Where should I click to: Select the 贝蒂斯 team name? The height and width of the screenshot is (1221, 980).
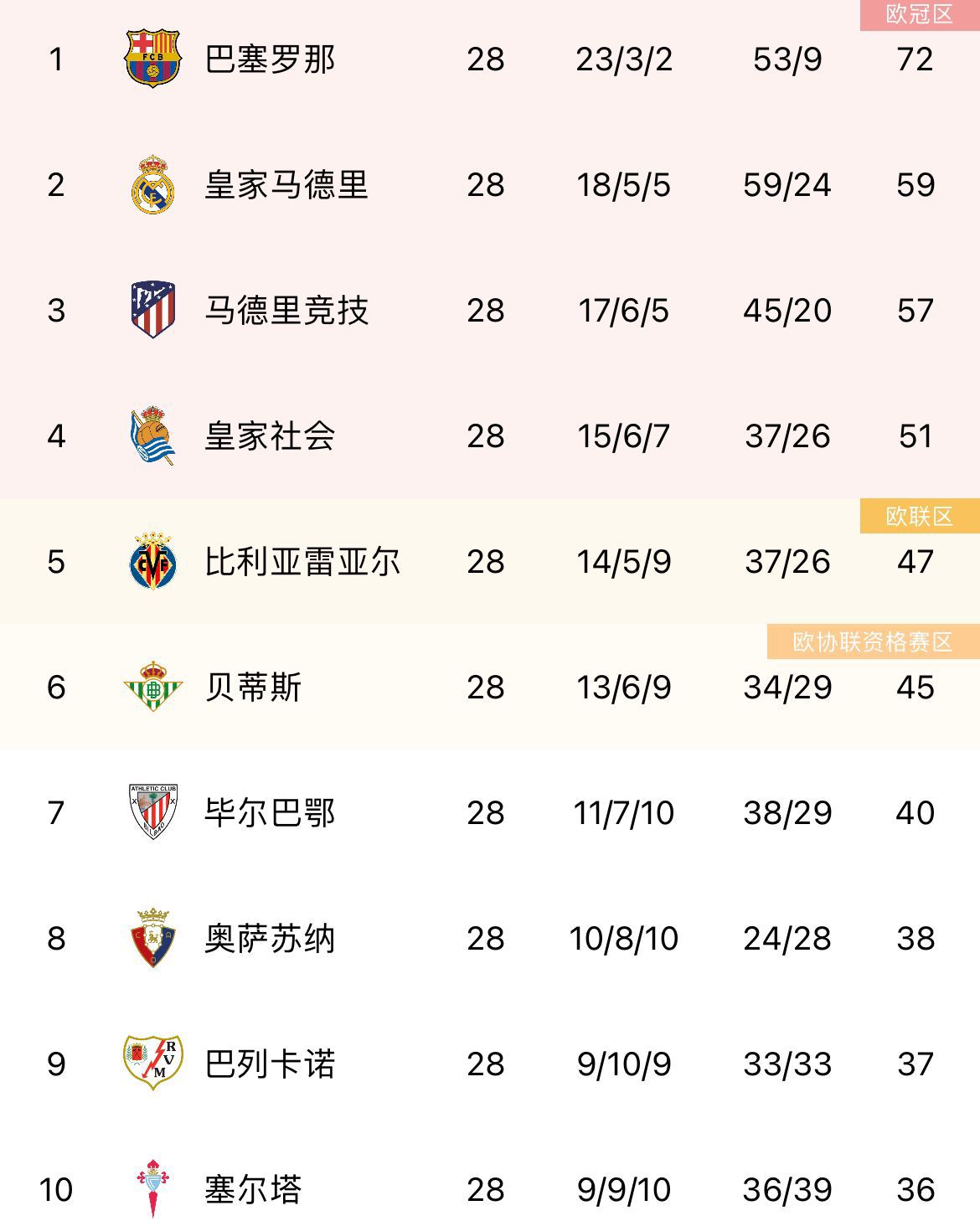[254, 688]
